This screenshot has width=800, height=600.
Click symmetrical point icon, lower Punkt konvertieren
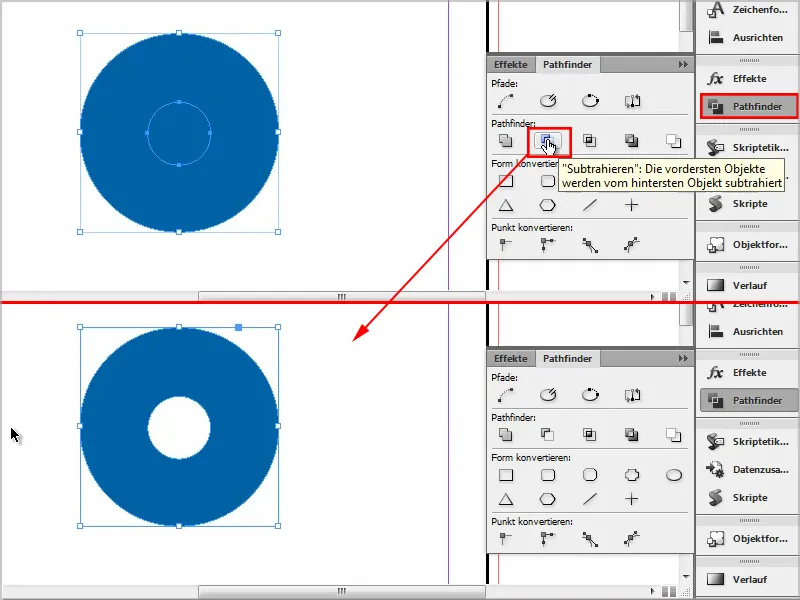pyautogui.click(x=632, y=539)
